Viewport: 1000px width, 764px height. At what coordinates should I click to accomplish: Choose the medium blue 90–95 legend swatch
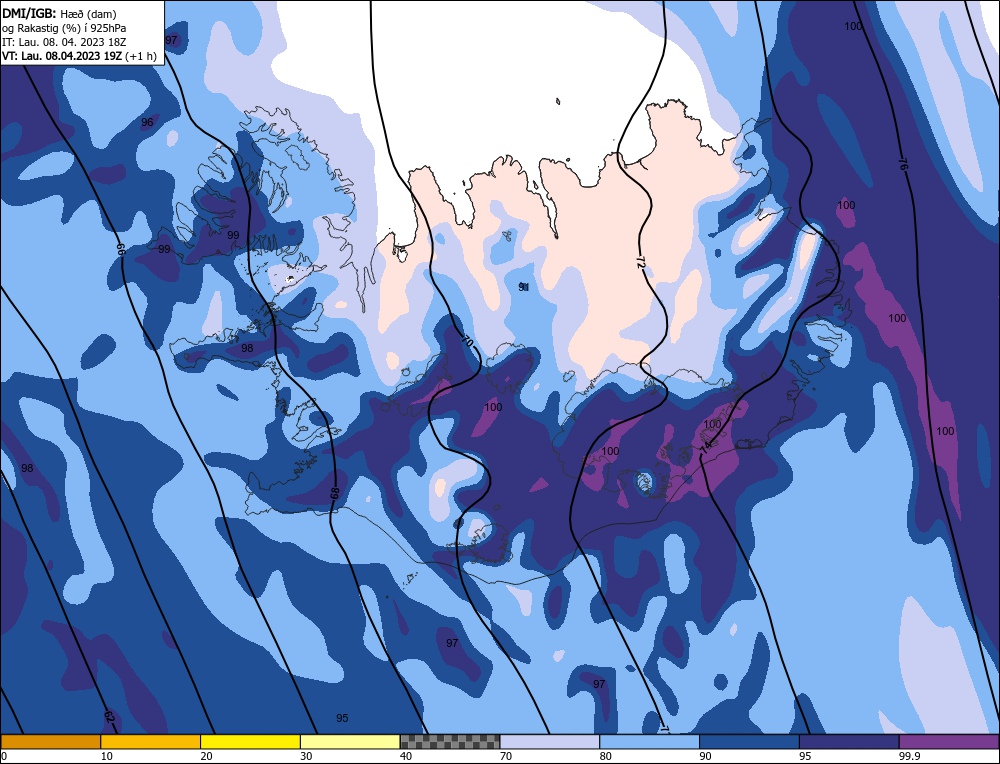[x=749, y=741]
